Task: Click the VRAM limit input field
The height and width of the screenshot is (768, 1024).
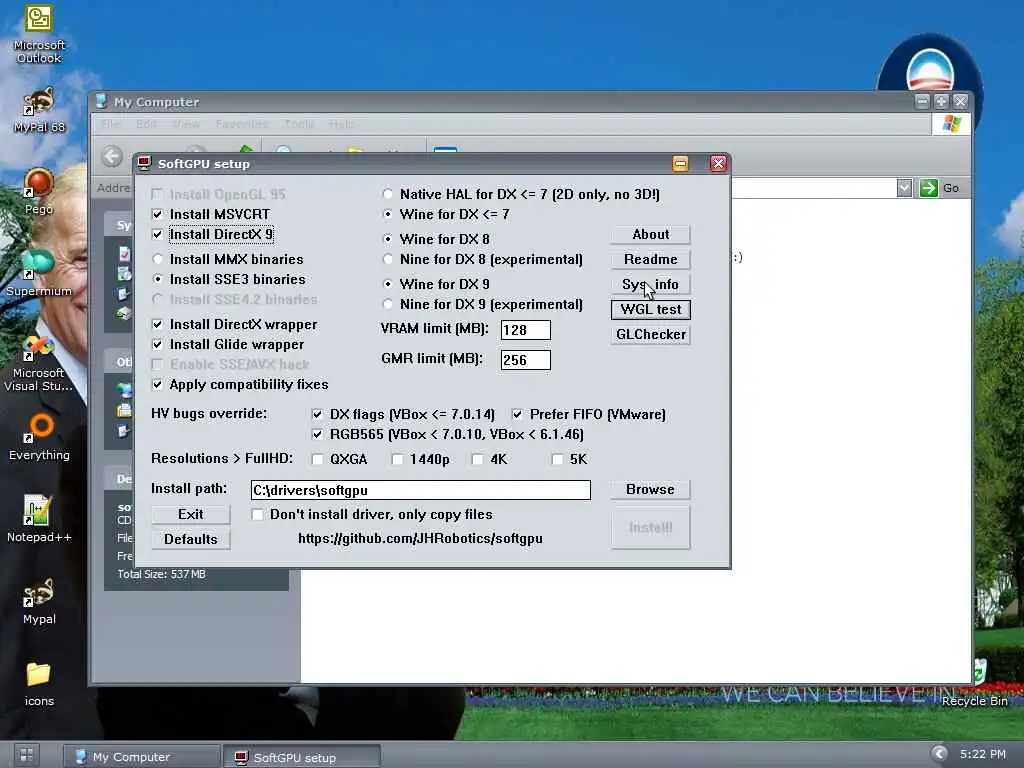Action: pyautogui.click(x=526, y=330)
